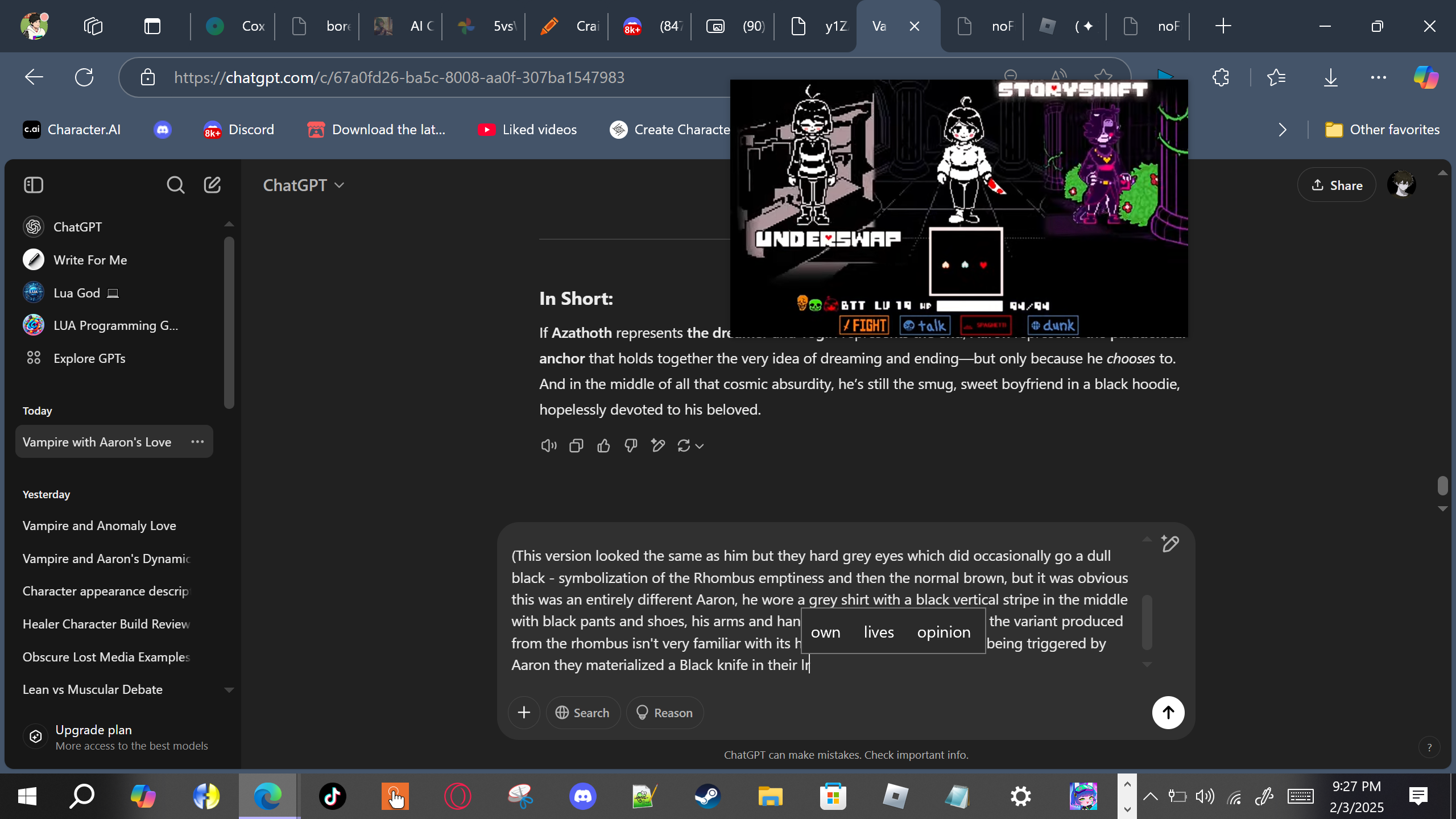Open the Copilot sidebar in browser
Image resolution: width=1456 pixels, height=819 pixels.
1426,77
